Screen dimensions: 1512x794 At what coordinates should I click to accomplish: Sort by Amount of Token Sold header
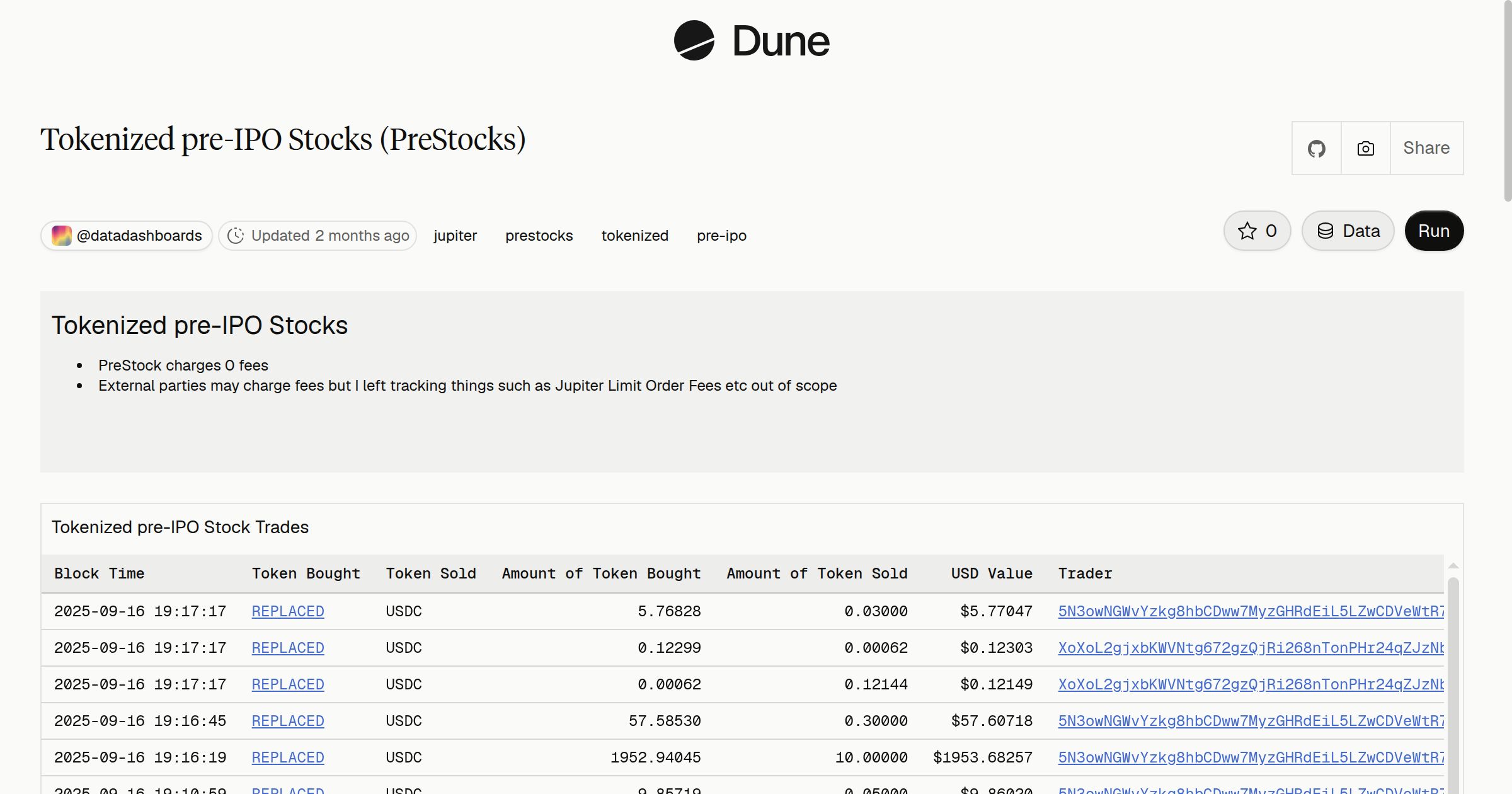[817, 573]
